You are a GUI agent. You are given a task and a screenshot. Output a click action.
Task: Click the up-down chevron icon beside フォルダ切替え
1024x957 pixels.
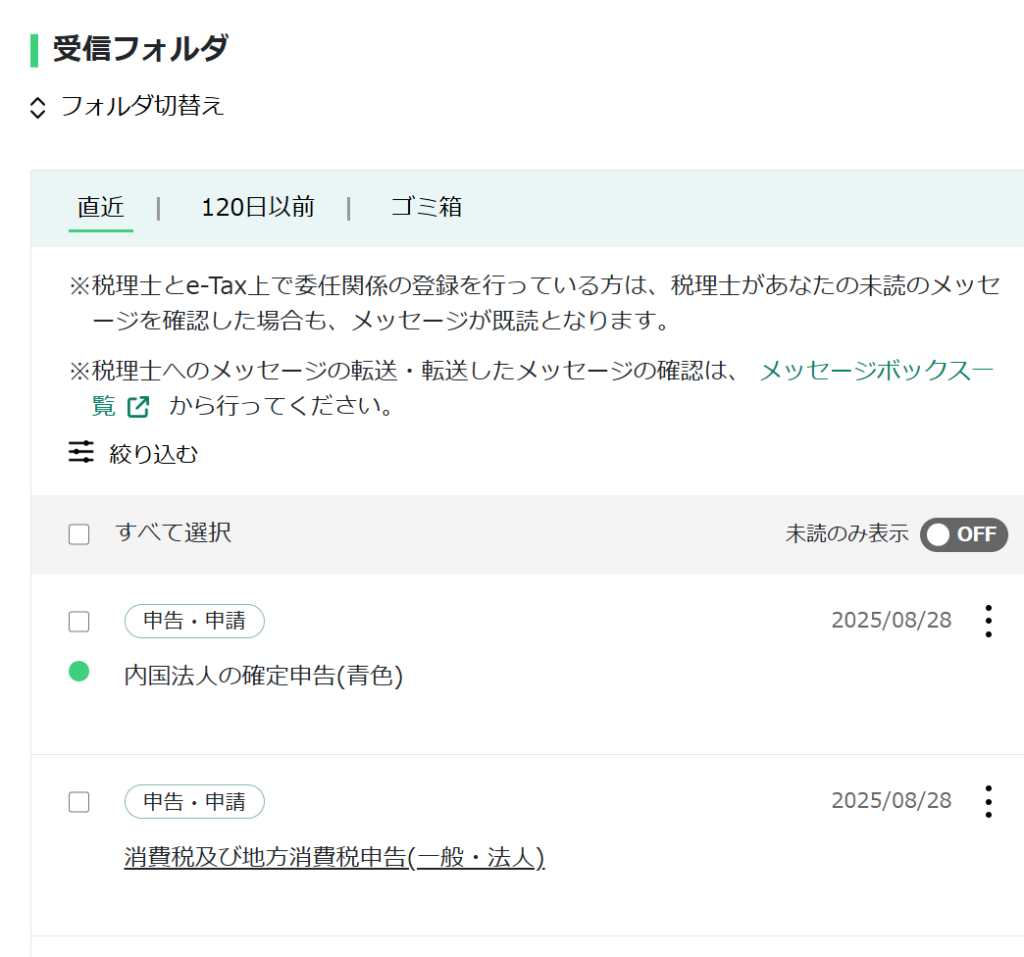(x=38, y=107)
